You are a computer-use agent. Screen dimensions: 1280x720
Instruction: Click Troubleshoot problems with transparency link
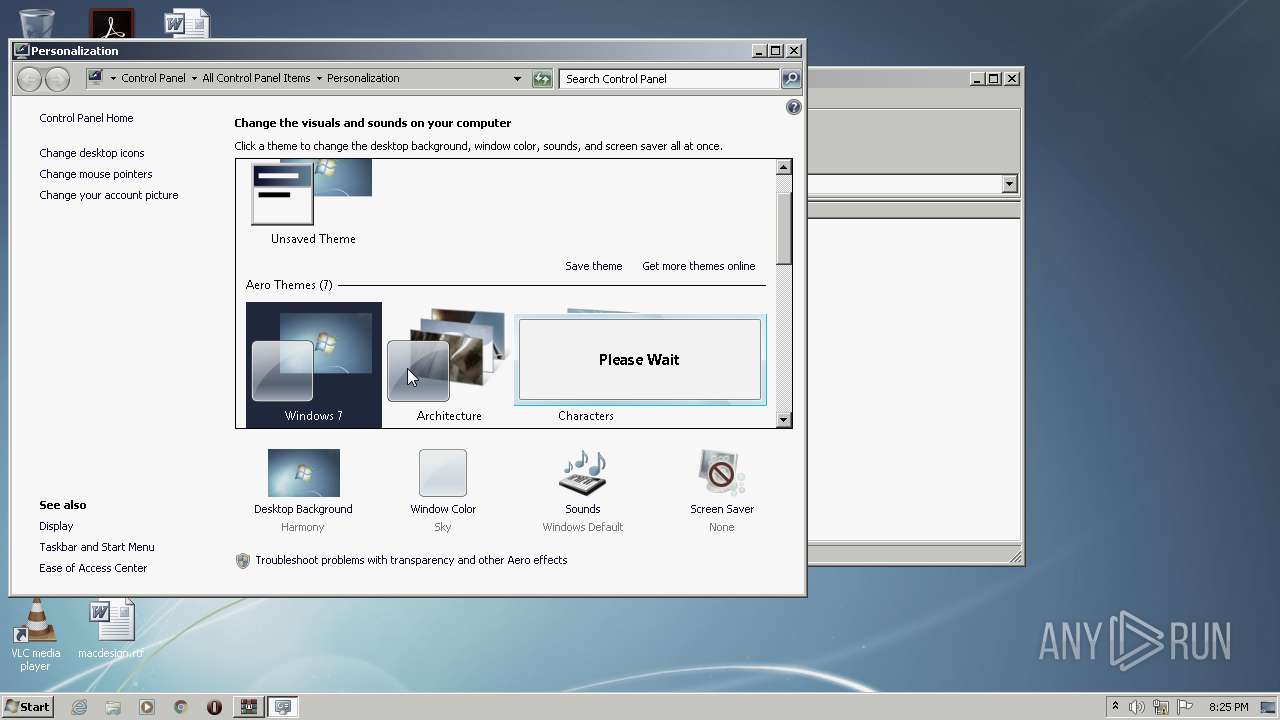point(411,560)
